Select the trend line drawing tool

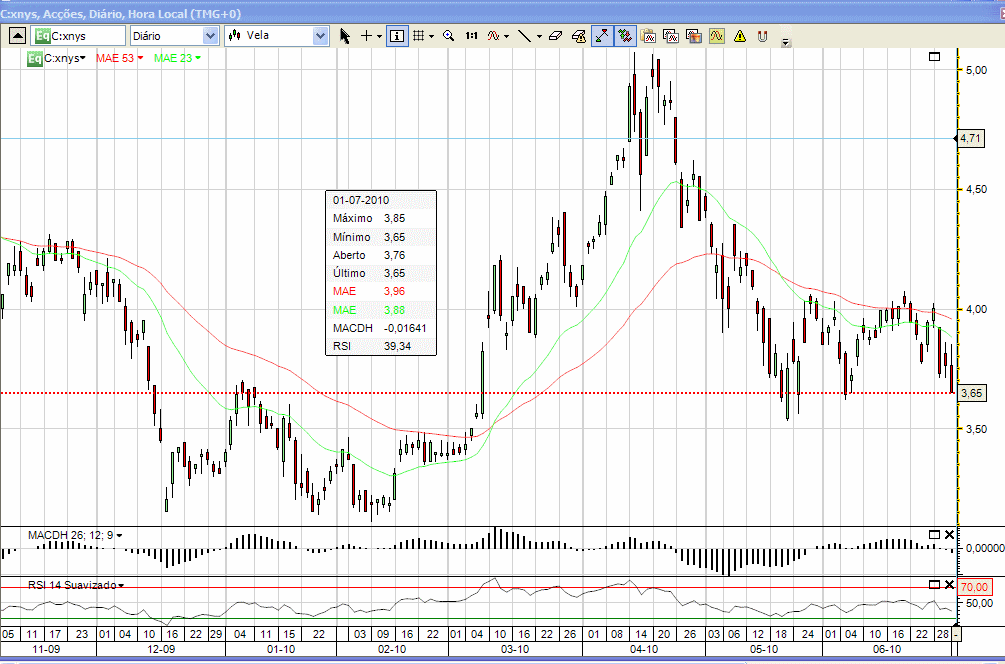coord(524,36)
